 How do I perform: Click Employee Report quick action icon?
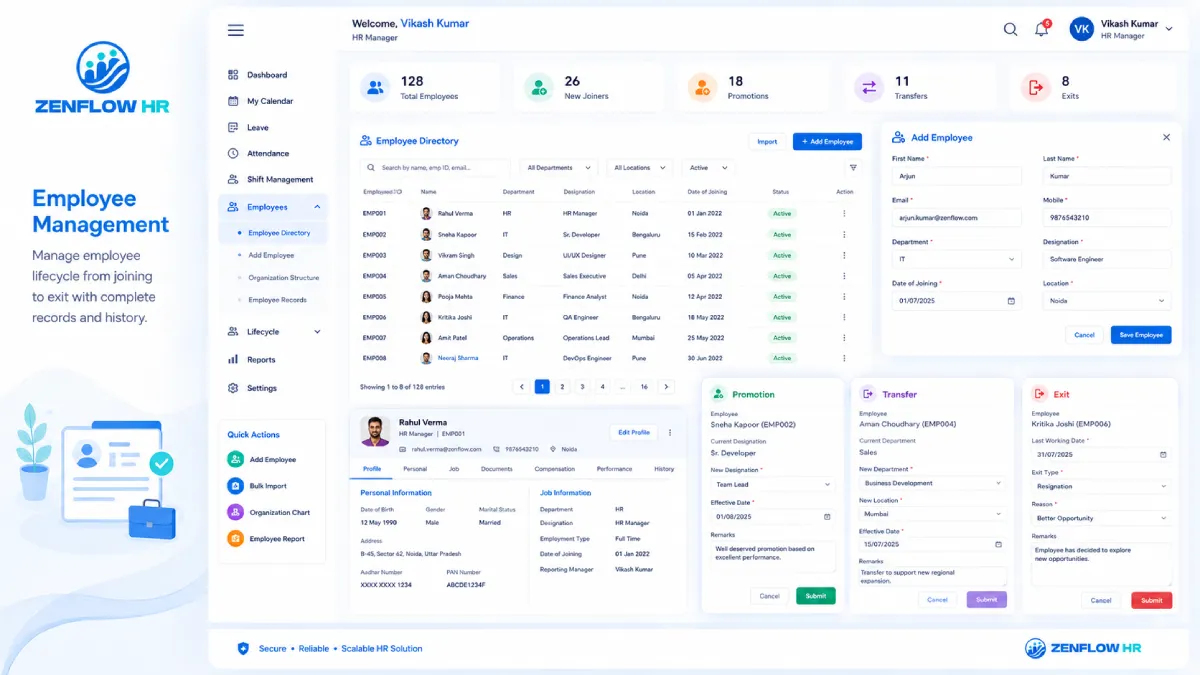235,539
